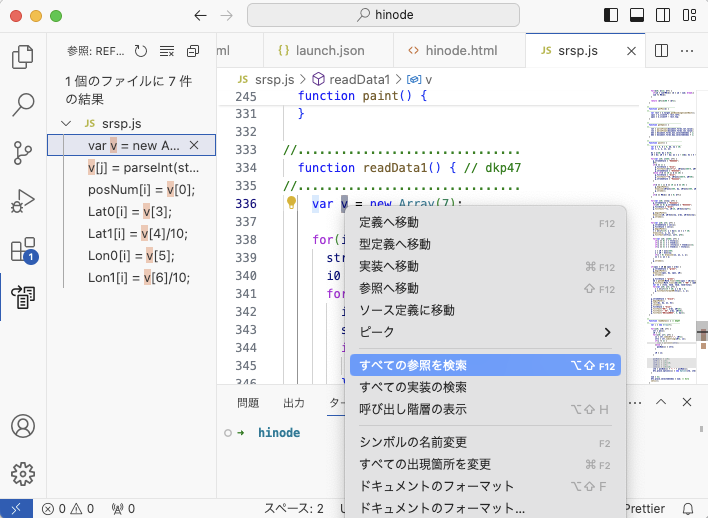The image size is (708, 518).
Task: Open errors and warnings count in status bar
Action: pyautogui.click(x=68, y=509)
